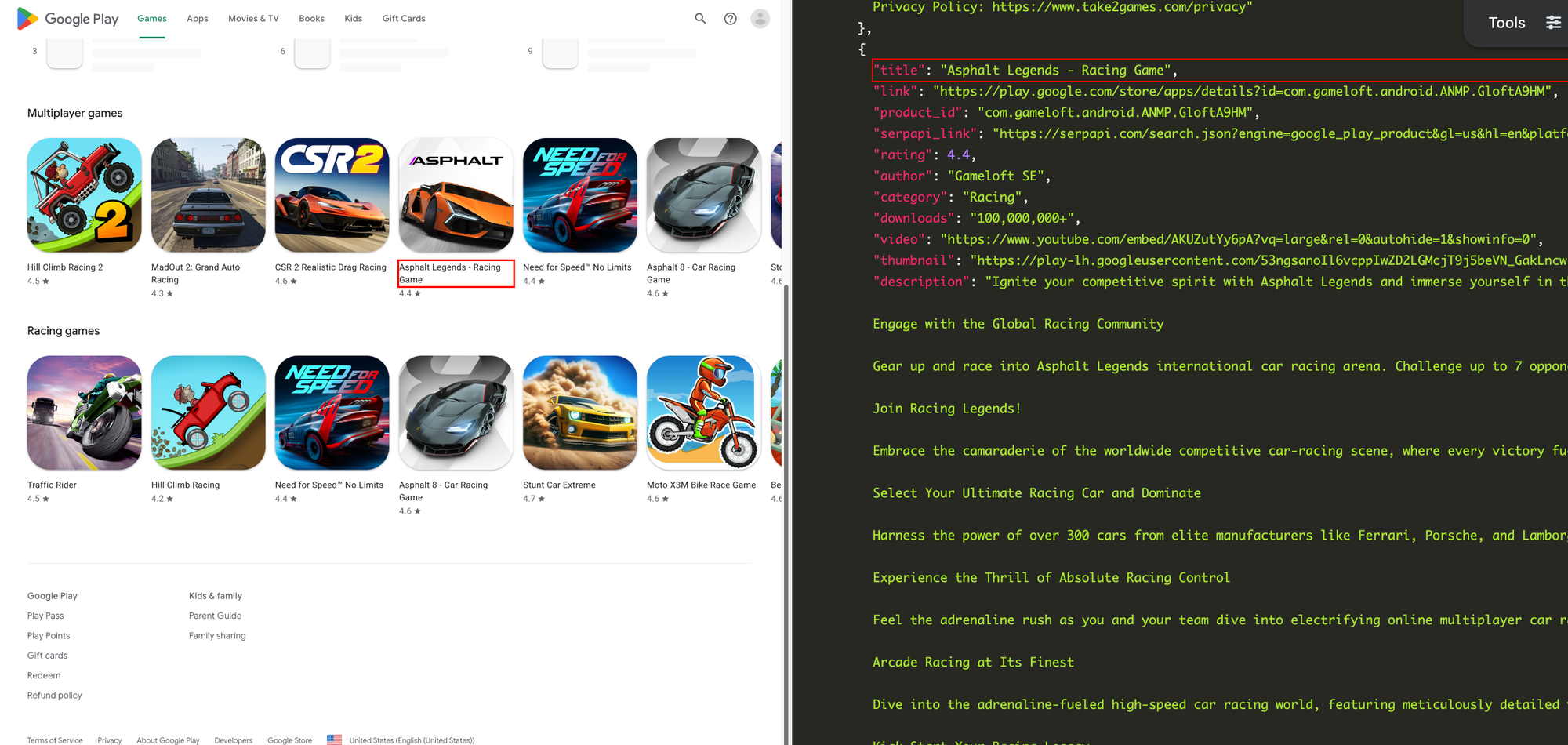
Task: Switch to the Games tab
Action: (x=152, y=18)
